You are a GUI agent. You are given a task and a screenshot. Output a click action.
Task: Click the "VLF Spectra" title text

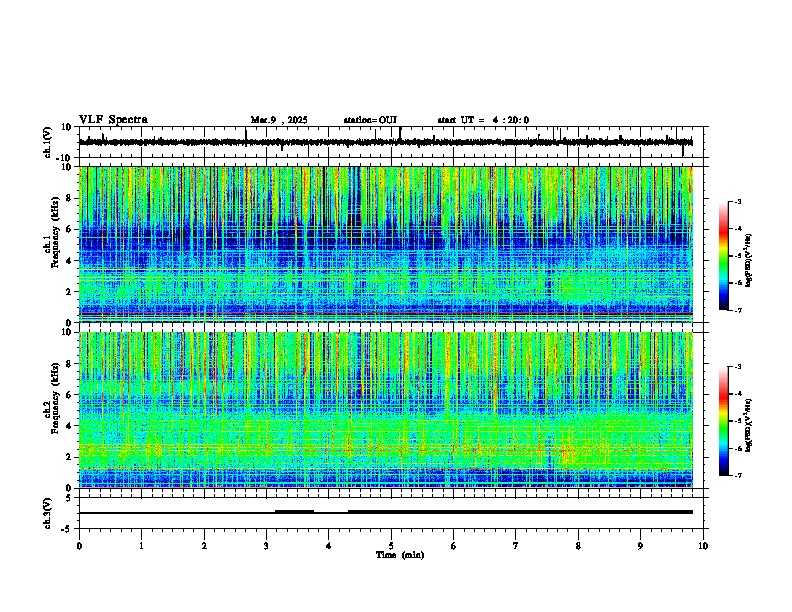[x=113, y=120]
